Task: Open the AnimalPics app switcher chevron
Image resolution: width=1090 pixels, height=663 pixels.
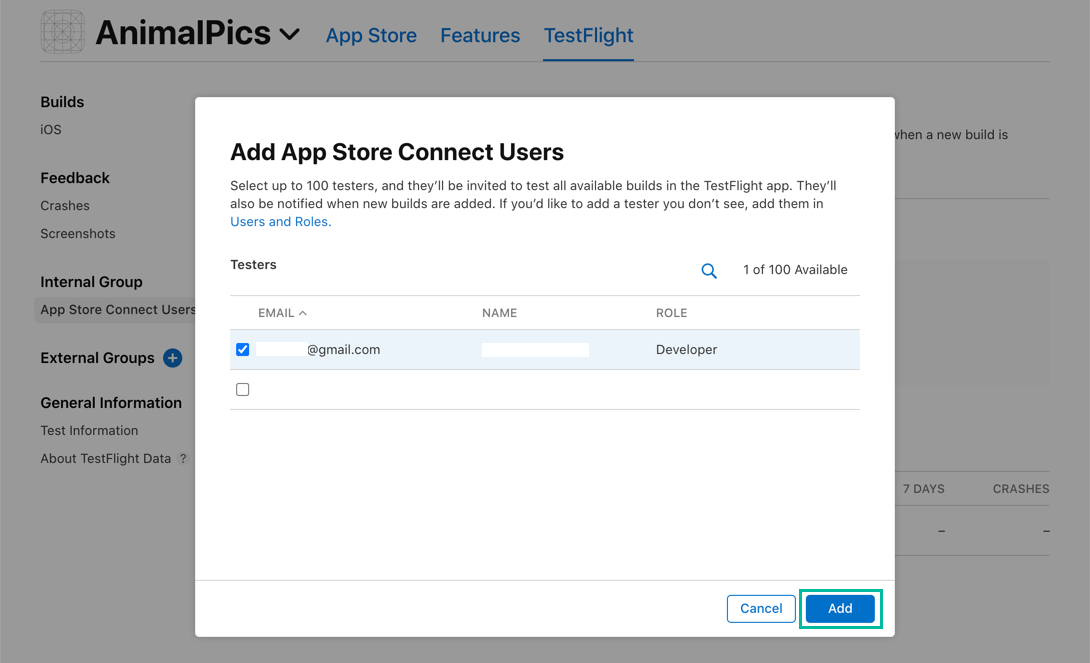Action: tap(289, 34)
